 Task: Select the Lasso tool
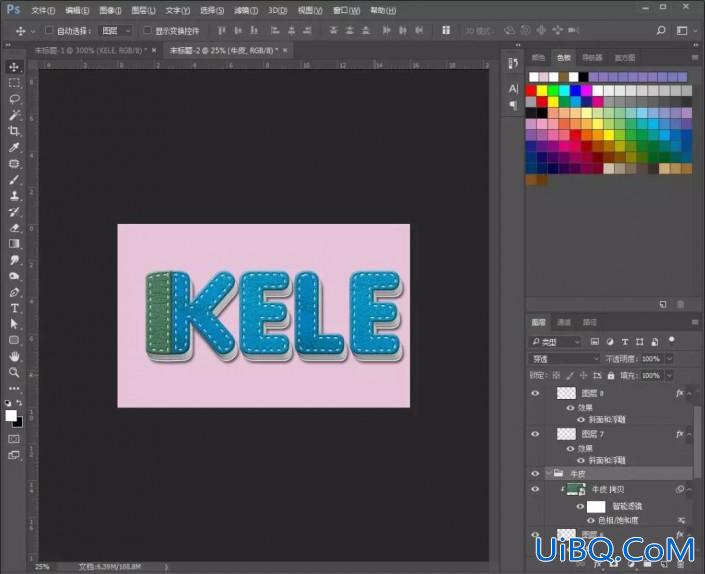(14, 99)
